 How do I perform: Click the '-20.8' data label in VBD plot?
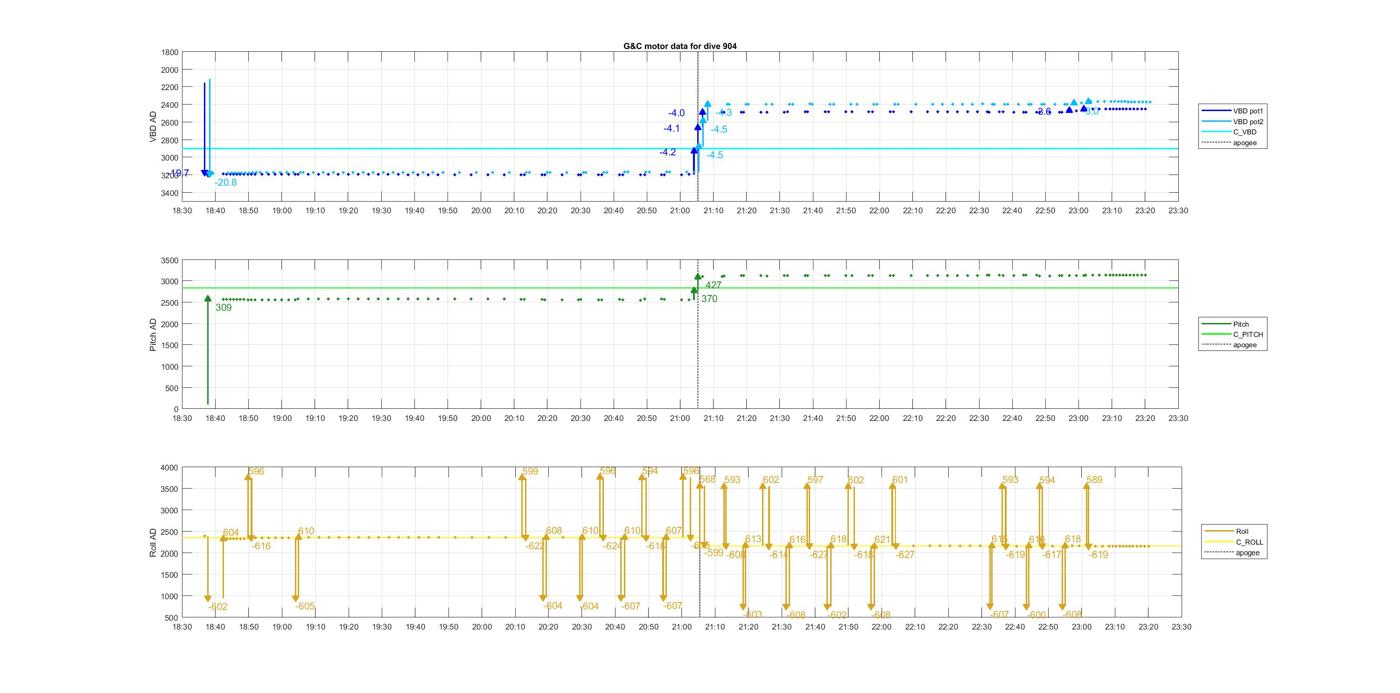[x=226, y=183]
